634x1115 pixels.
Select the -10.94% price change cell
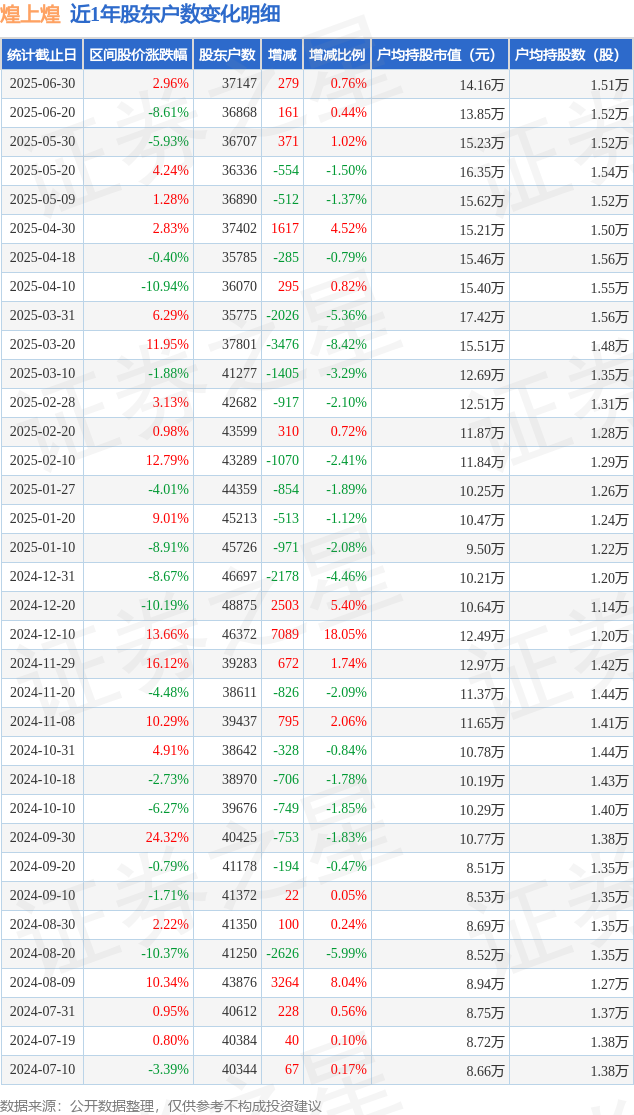[x=166, y=287]
